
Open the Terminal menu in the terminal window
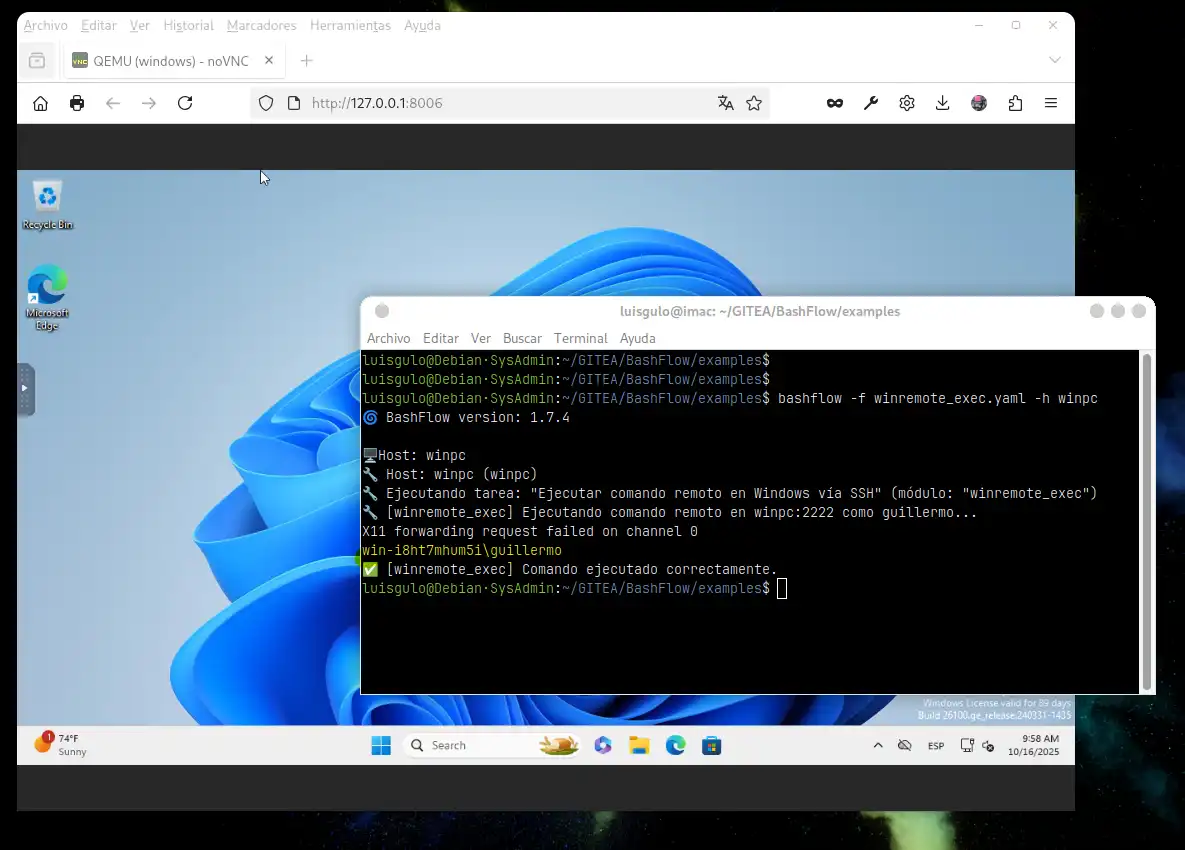[580, 338]
